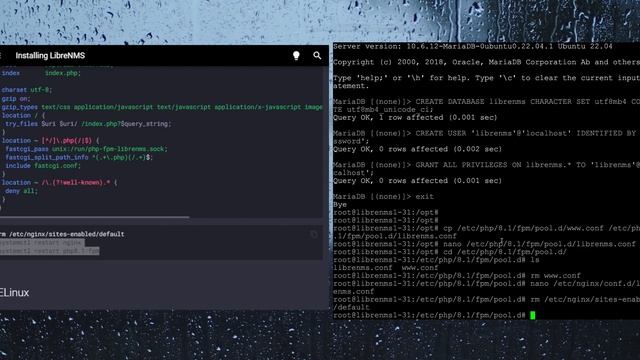Screen dimensions: 640x360
Task: Toggle the light/dark theme lightbulb icon
Action: (x=296, y=56)
